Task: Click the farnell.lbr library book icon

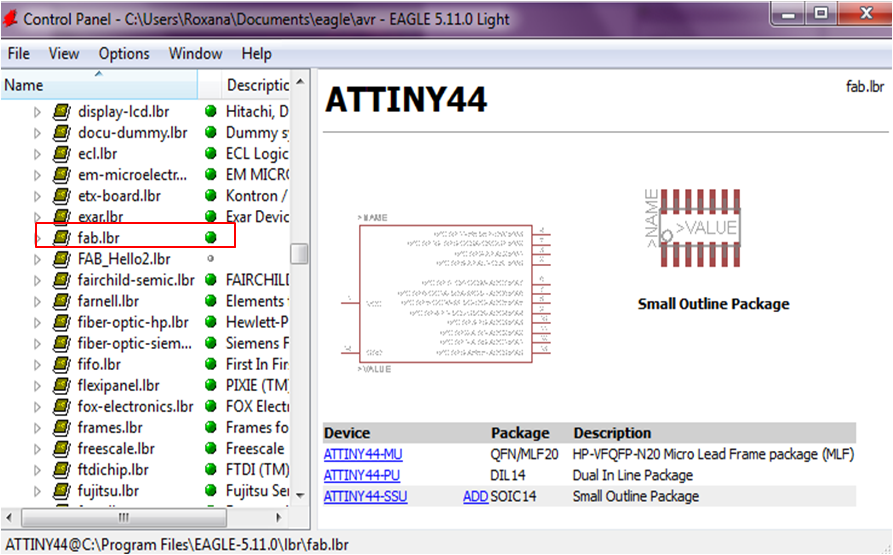Action: coord(62,301)
